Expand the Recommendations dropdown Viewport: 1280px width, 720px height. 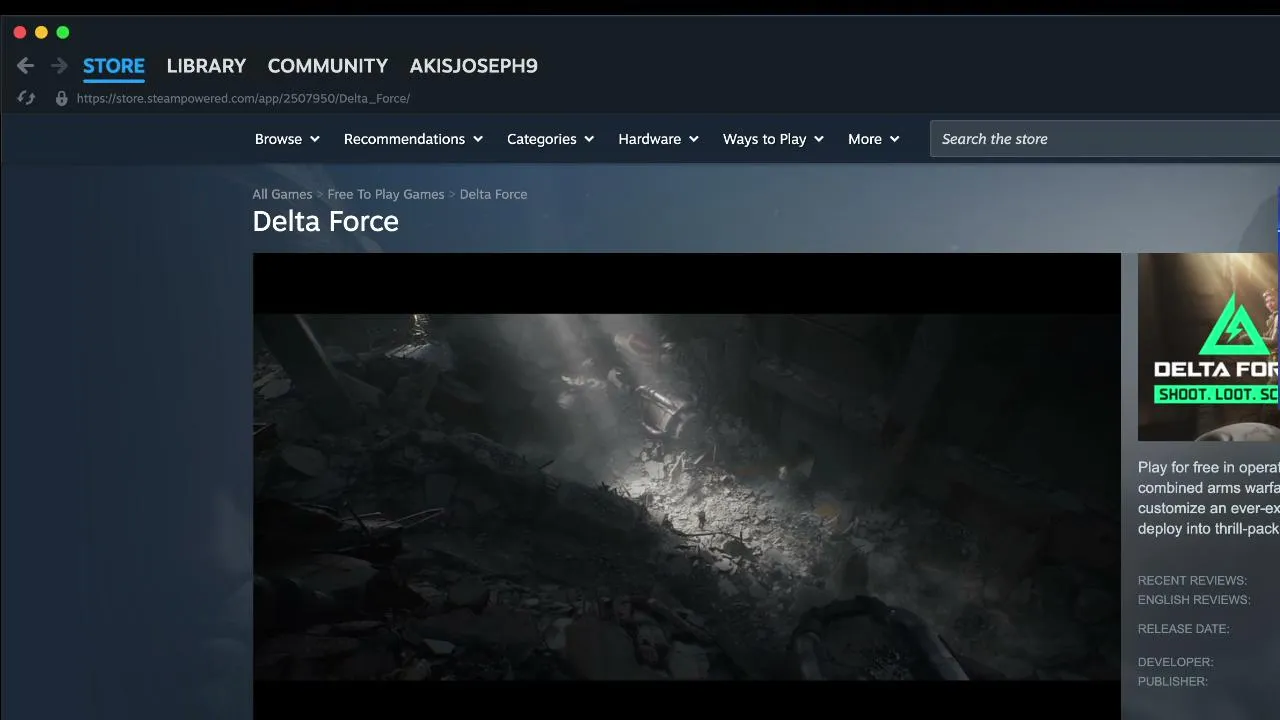413,139
